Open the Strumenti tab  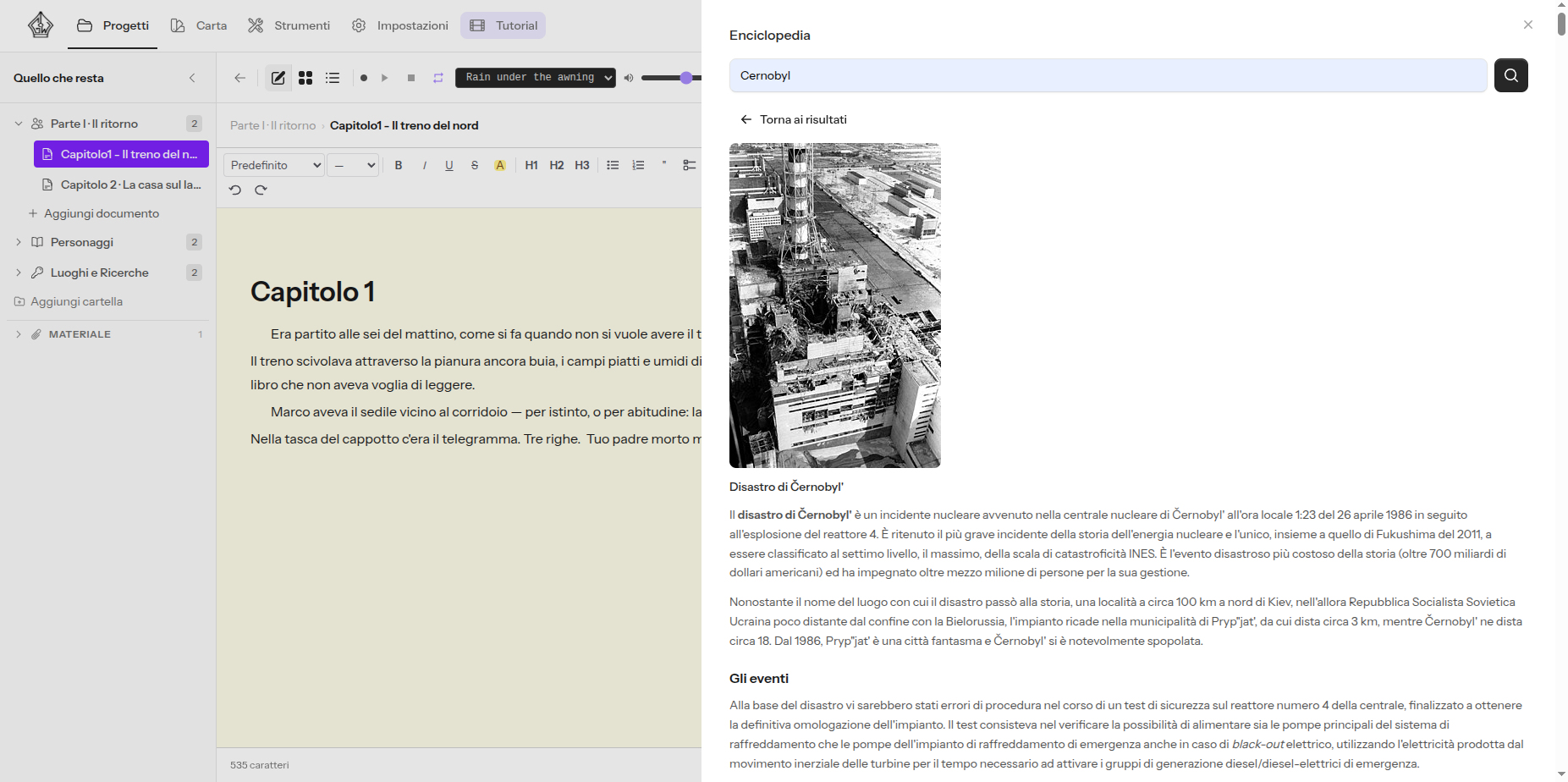point(289,25)
